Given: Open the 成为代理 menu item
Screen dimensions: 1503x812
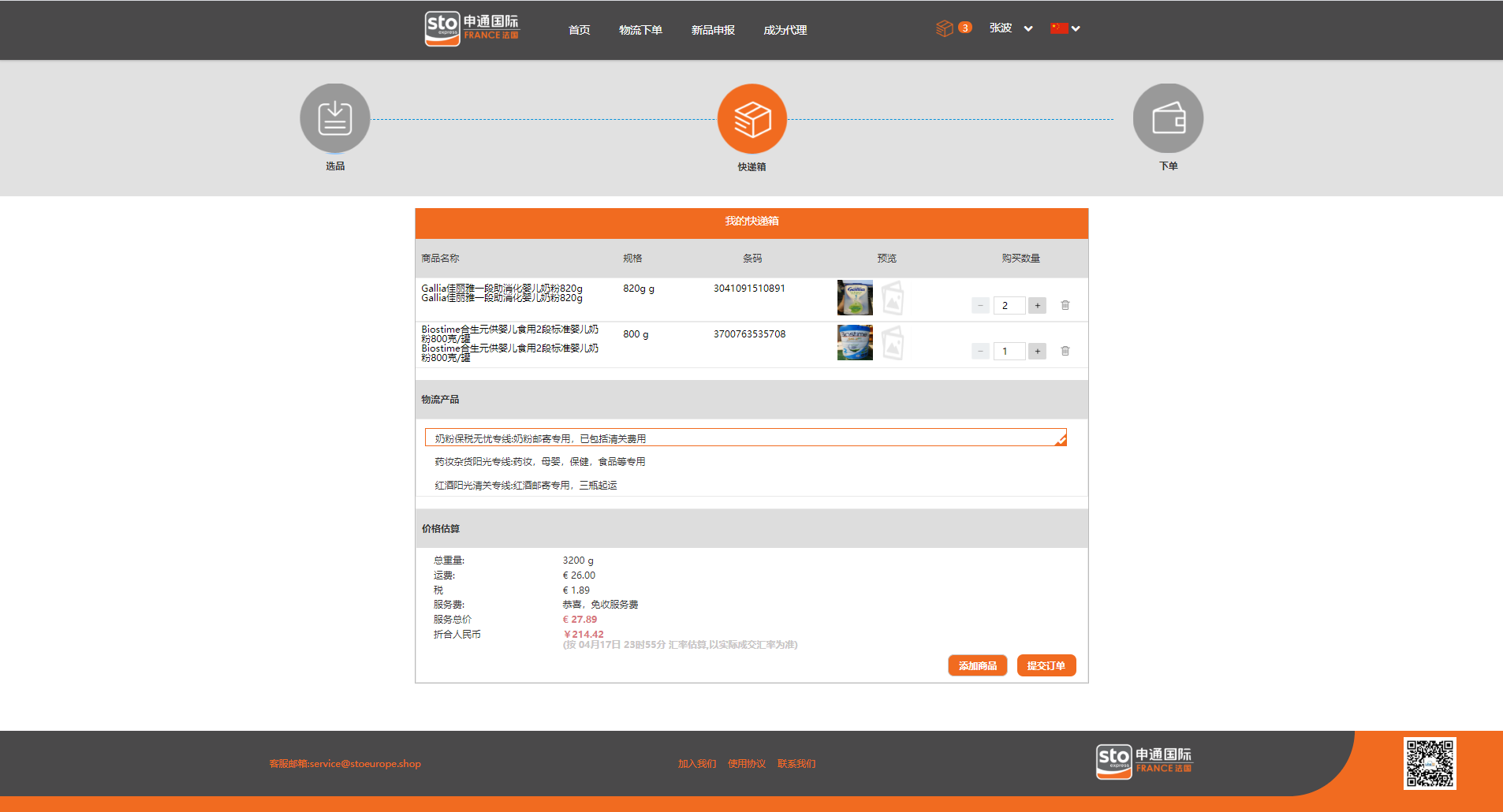Looking at the screenshot, I should click(x=785, y=30).
